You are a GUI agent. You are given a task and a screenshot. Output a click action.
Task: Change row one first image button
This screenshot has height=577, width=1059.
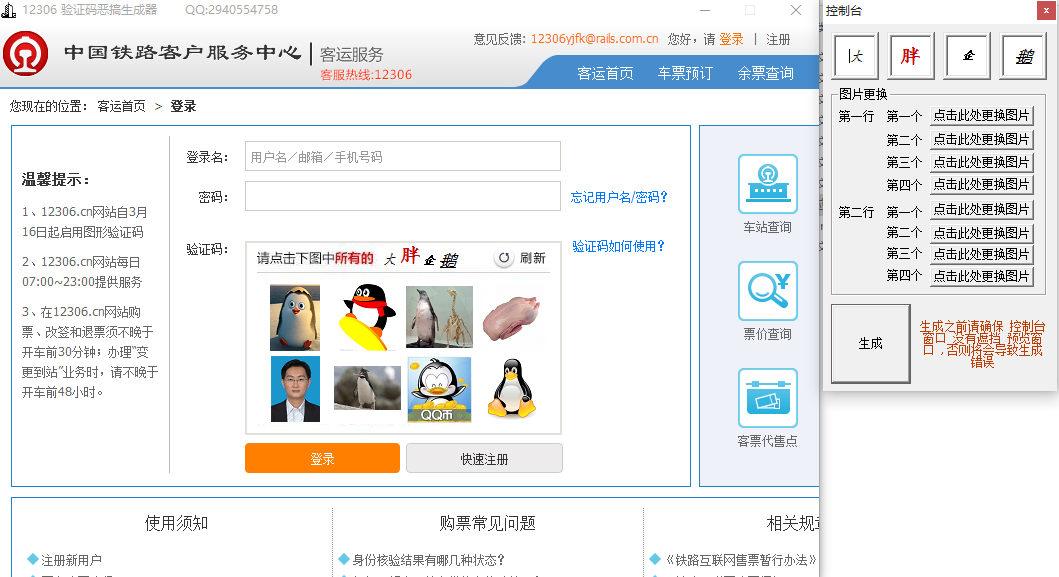[x=981, y=116]
